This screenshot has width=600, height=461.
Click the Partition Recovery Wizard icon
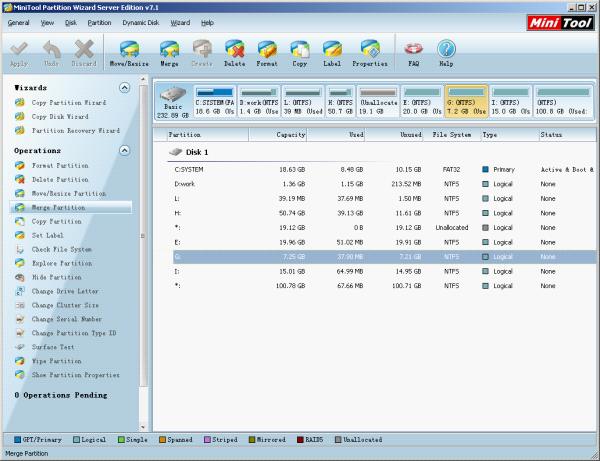(x=20, y=130)
